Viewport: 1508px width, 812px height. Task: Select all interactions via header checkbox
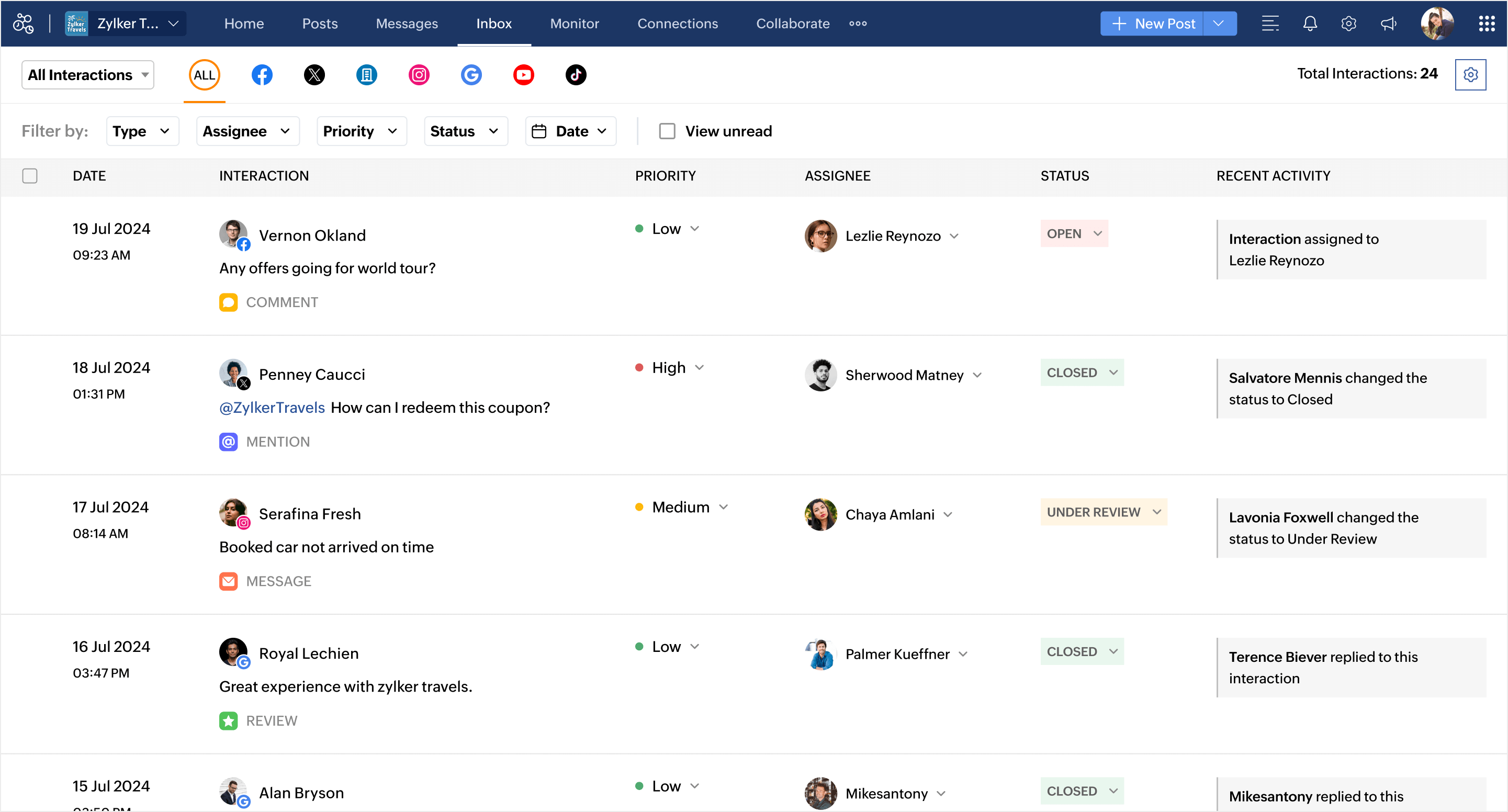pos(30,175)
